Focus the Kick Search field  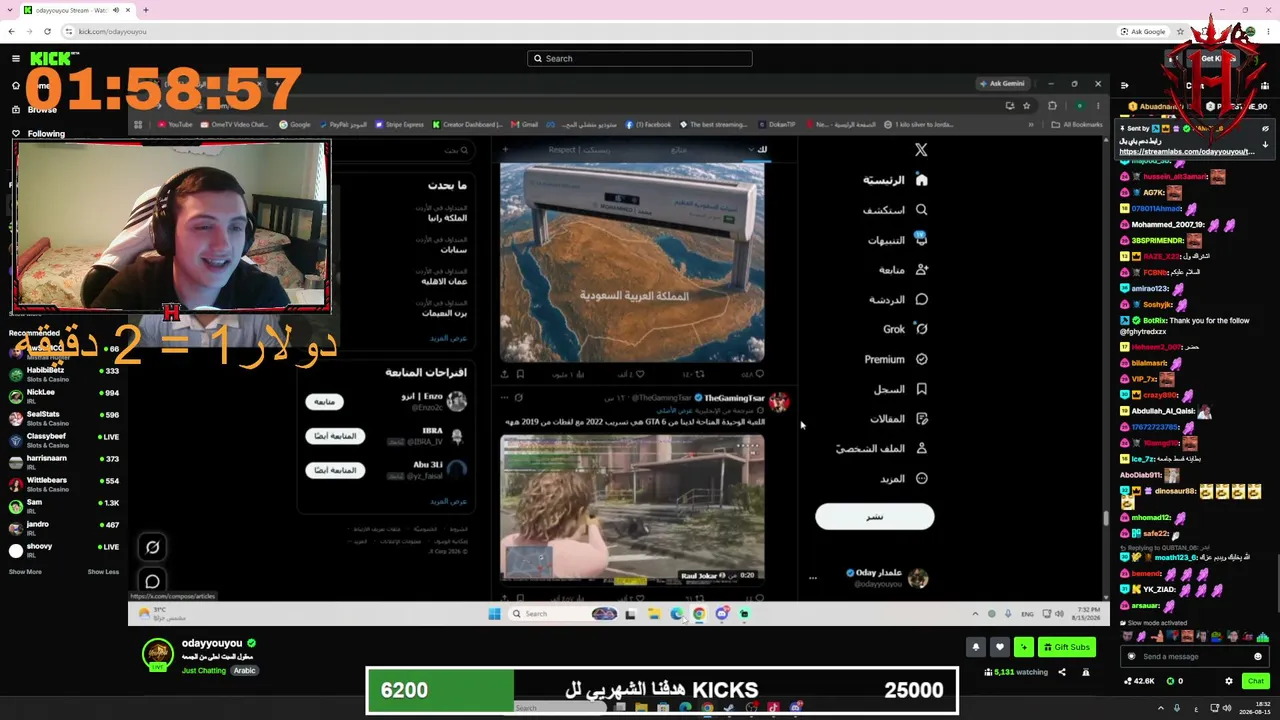point(640,58)
